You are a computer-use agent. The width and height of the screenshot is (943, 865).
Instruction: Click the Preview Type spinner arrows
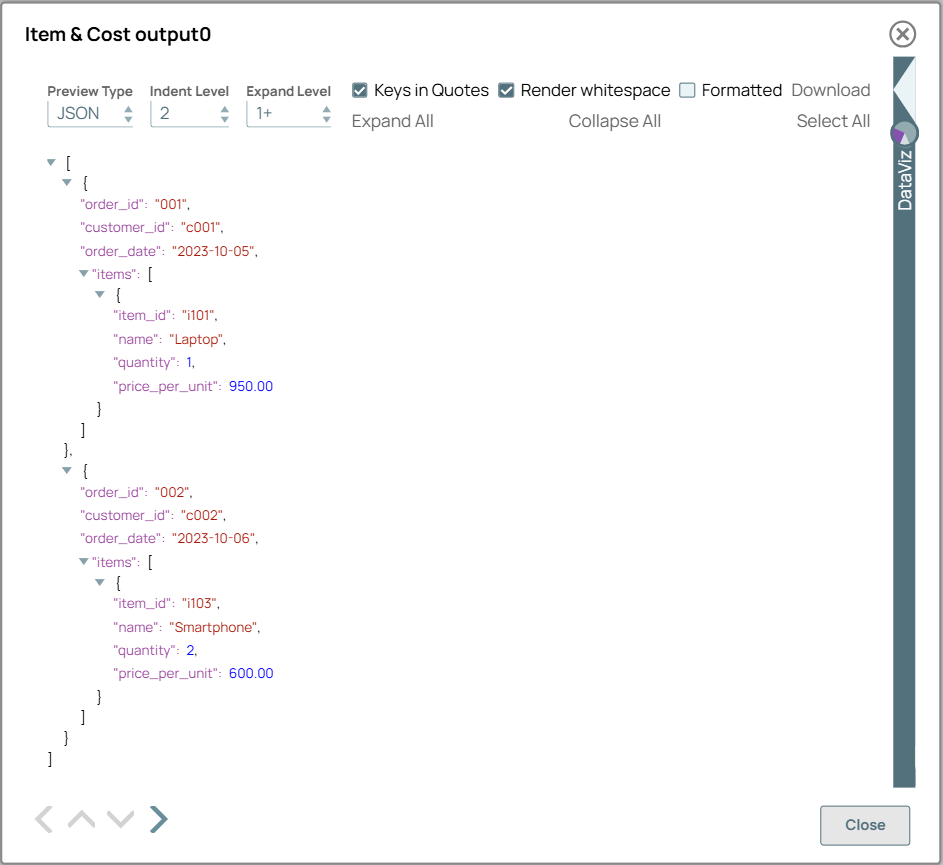coord(128,113)
